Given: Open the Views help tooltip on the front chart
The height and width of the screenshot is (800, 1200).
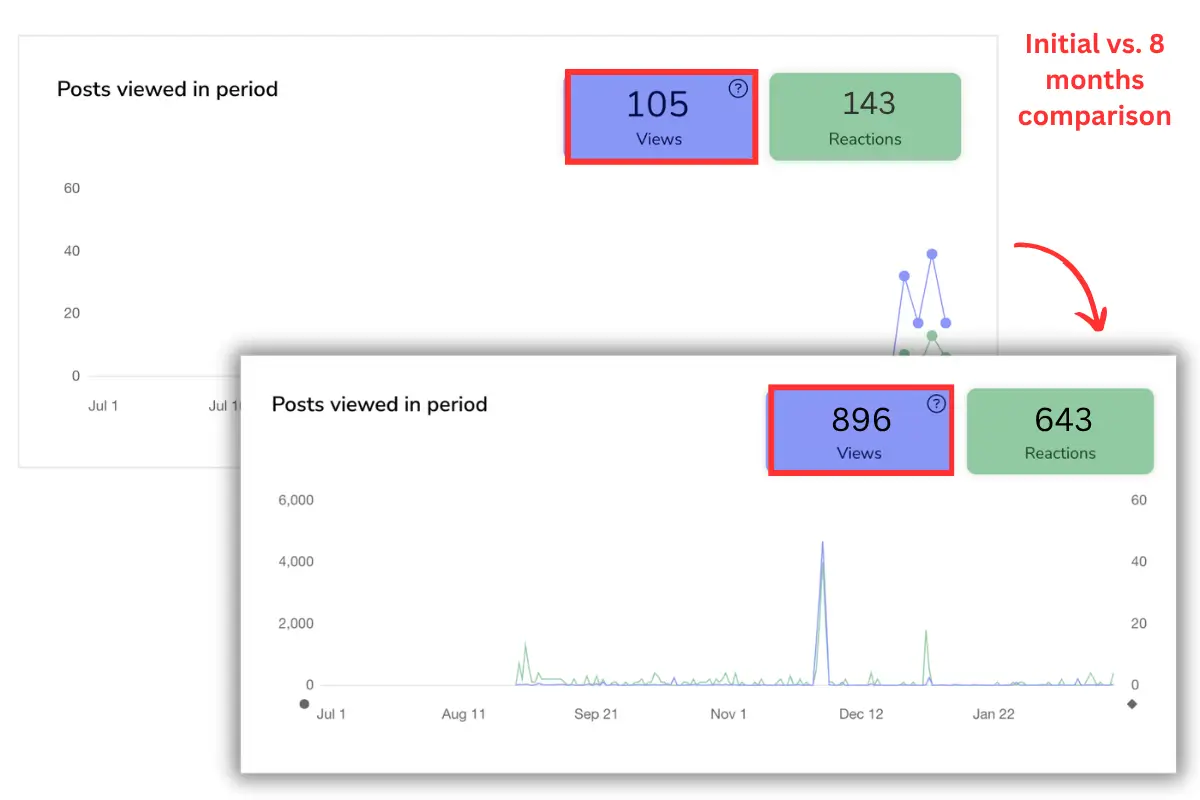Looking at the screenshot, I should click(936, 404).
